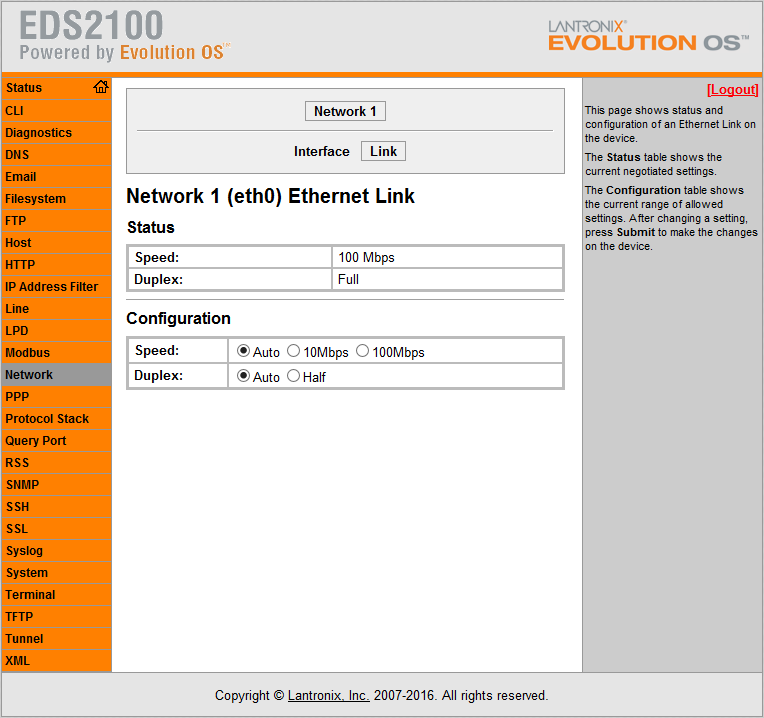Viewport: 764px width, 718px height.
Task: Select Modbus menu item
Action: pyautogui.click(x=57, y=353)
